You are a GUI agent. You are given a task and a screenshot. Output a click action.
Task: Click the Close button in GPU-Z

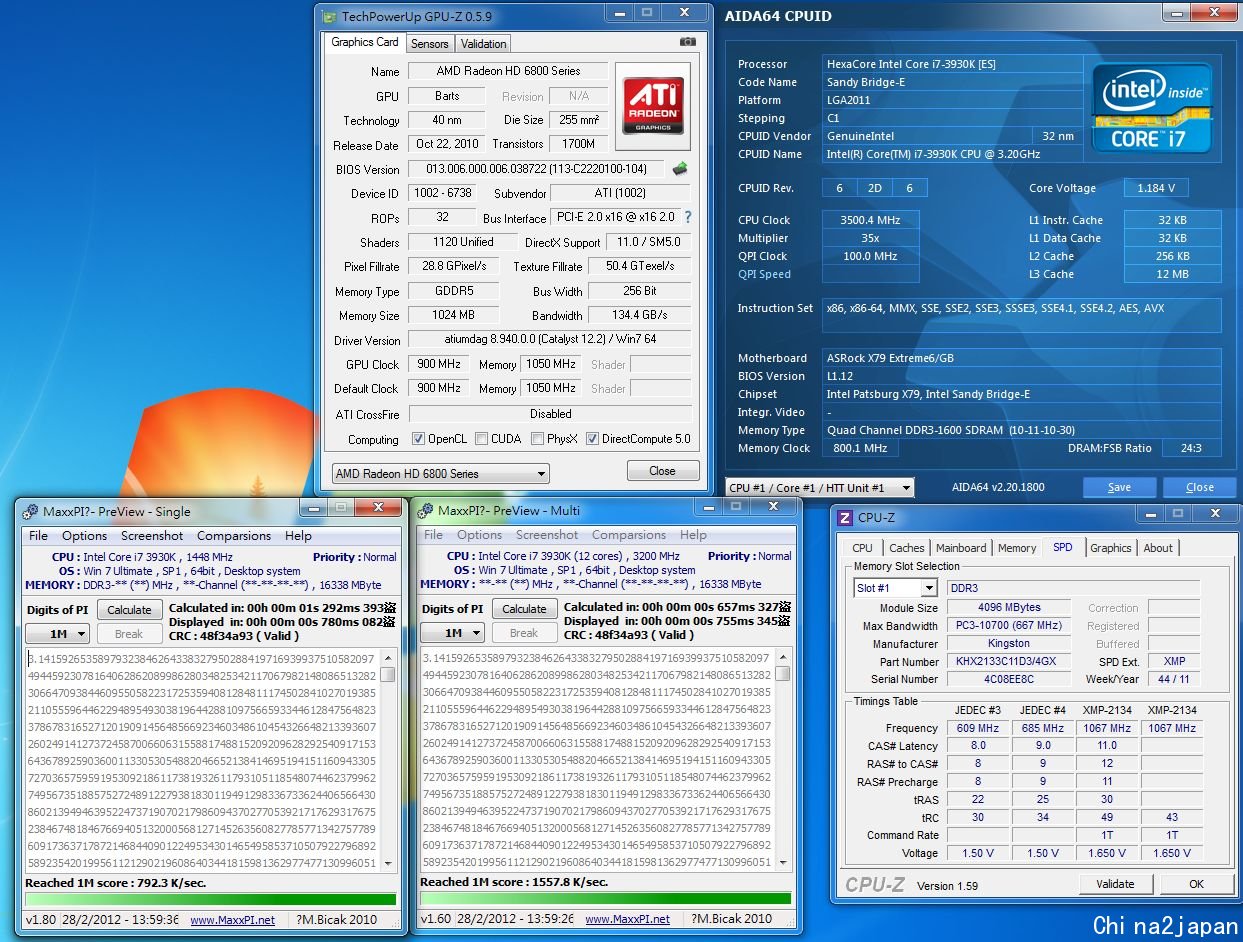click(x=662, y=471)
